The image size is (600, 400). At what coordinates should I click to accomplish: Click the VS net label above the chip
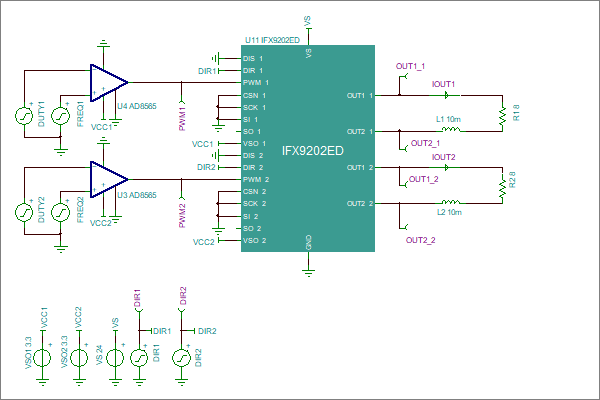pyautogui.click(x=308, y=21)
